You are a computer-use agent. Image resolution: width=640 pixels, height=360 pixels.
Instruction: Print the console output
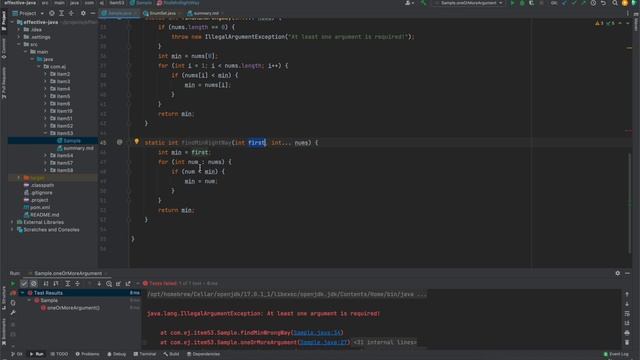627,333
